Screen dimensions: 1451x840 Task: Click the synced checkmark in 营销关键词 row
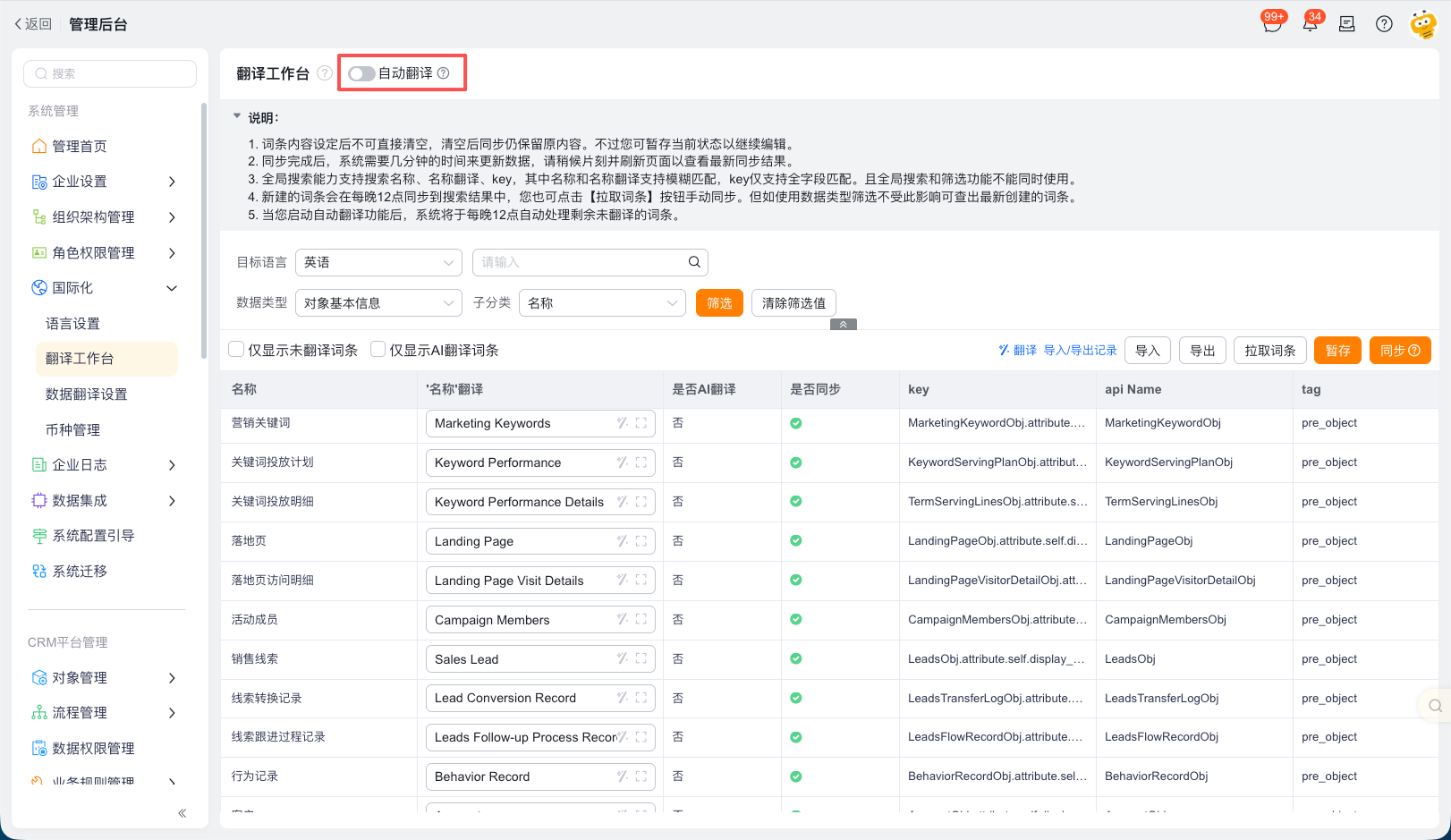point(796,423)
